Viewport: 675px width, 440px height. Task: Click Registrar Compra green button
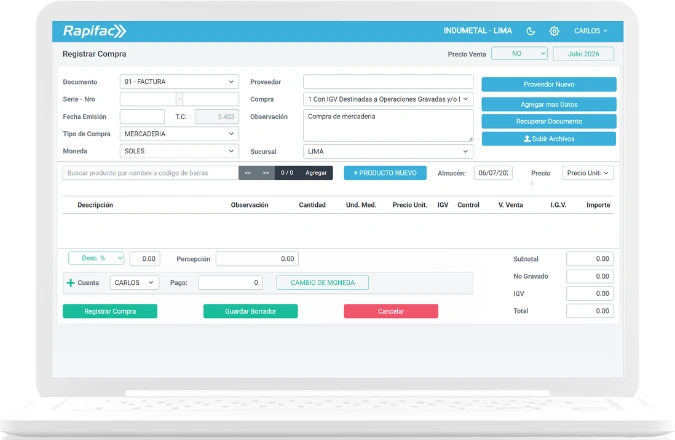[110, 311]
